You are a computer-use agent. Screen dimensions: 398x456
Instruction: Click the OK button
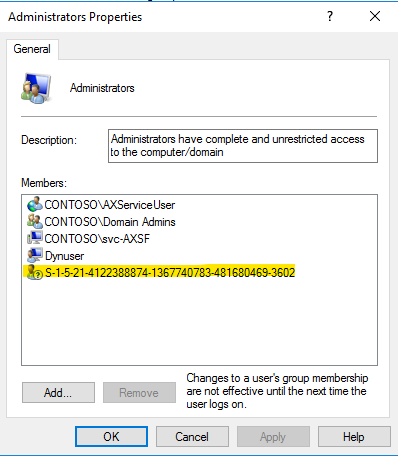[x=111, y=437]
